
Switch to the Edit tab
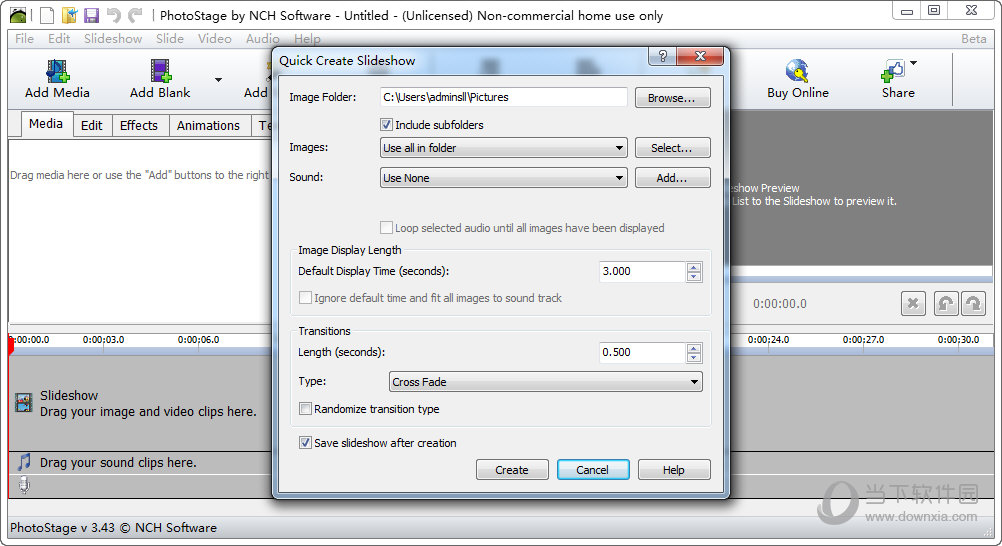[91, 125]
